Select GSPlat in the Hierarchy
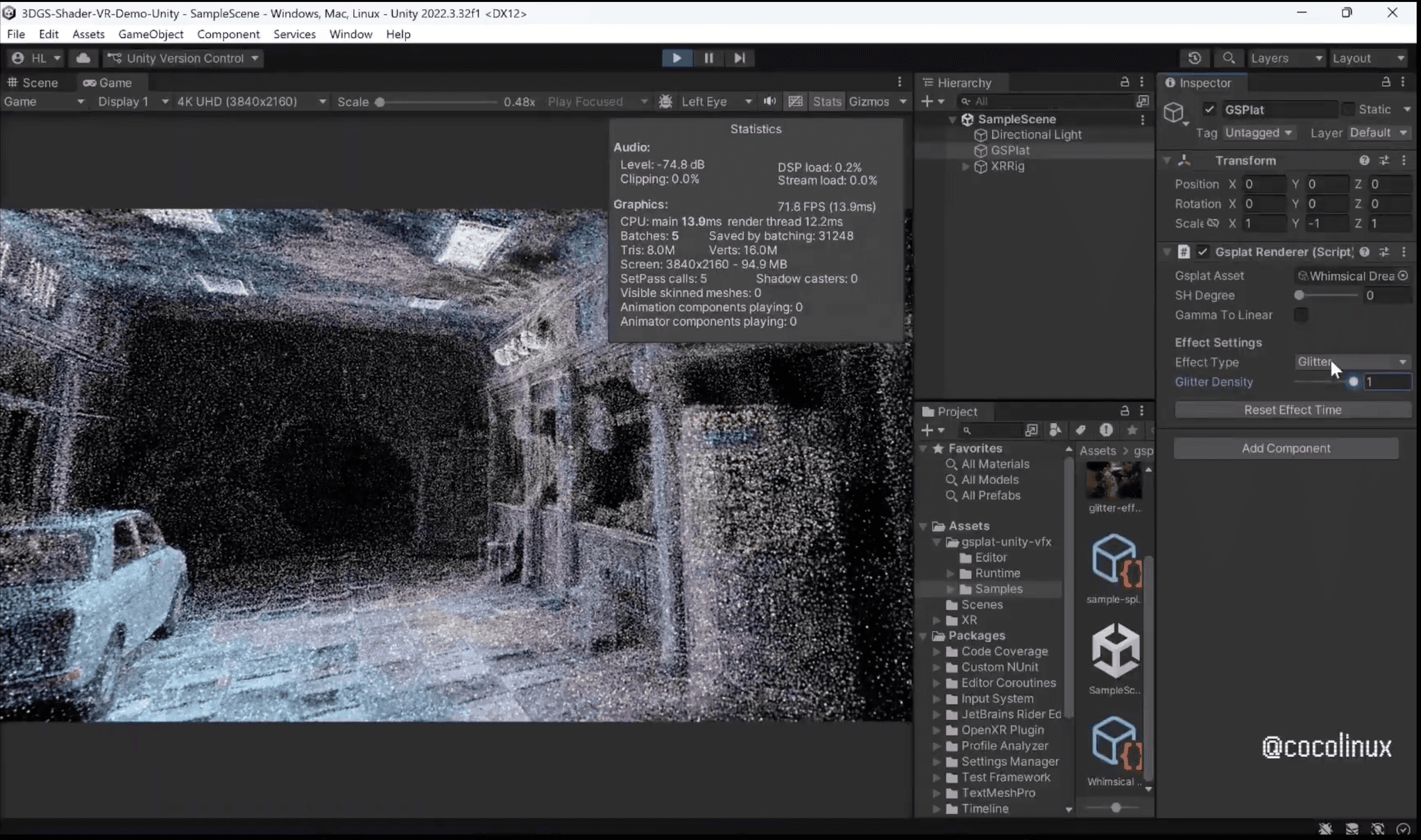1421x840 pixels. click(1010, 150)
